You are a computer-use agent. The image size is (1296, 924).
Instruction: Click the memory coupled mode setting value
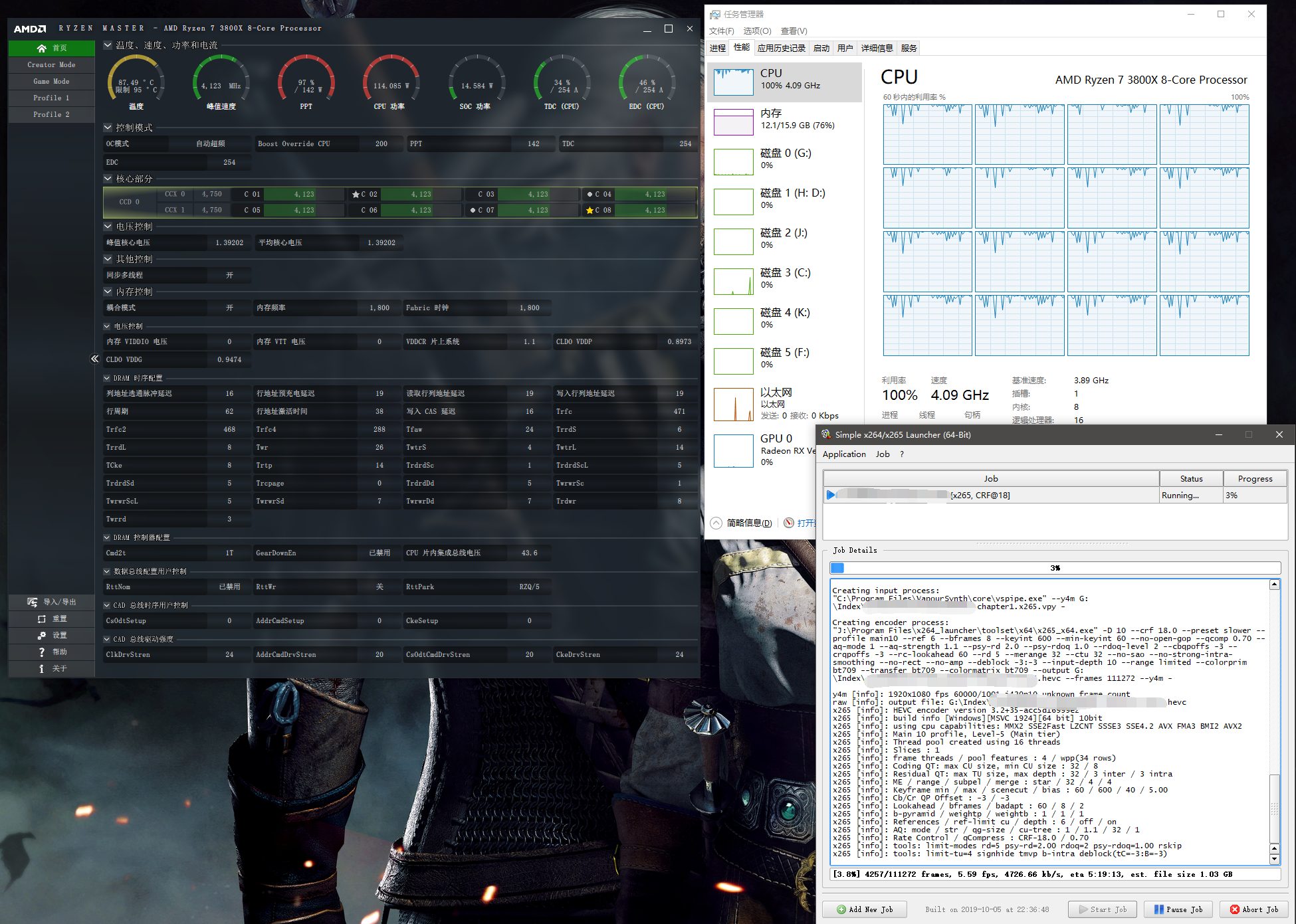pyautogui.click(x=229, y=308)
